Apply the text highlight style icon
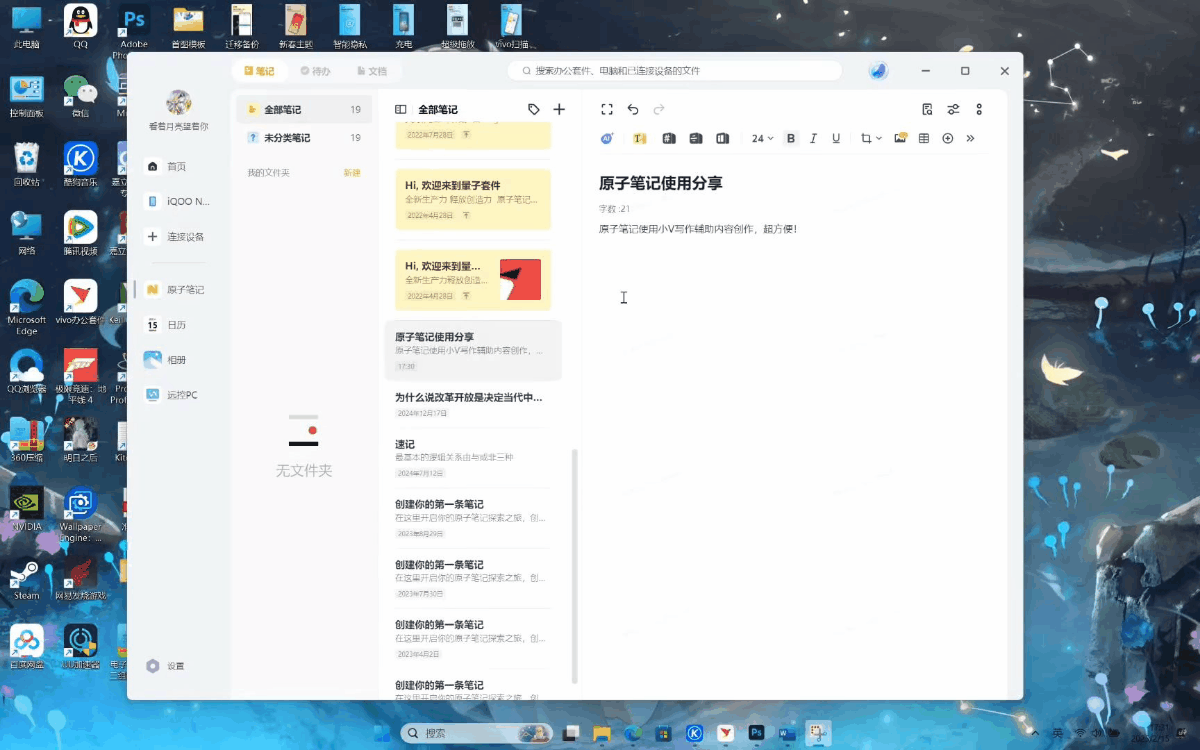The image size is (1200, 750). pyautogui.click(x=640, y=138)
